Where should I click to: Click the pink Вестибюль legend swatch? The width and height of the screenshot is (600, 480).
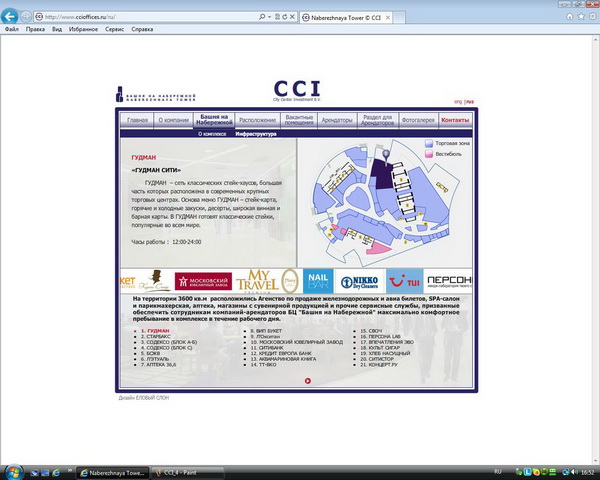429,154
